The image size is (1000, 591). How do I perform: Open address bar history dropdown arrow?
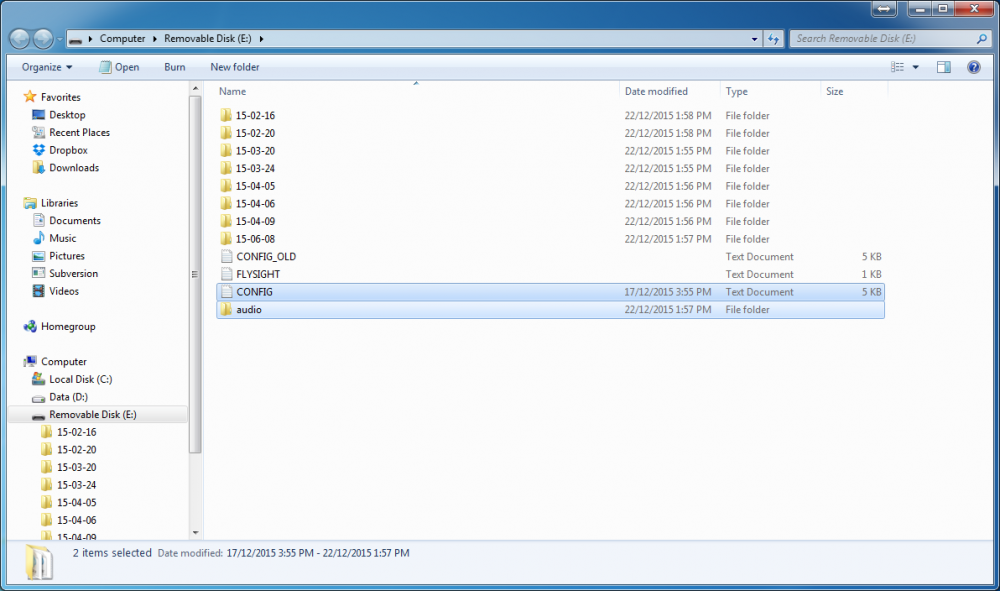point(755,39)
